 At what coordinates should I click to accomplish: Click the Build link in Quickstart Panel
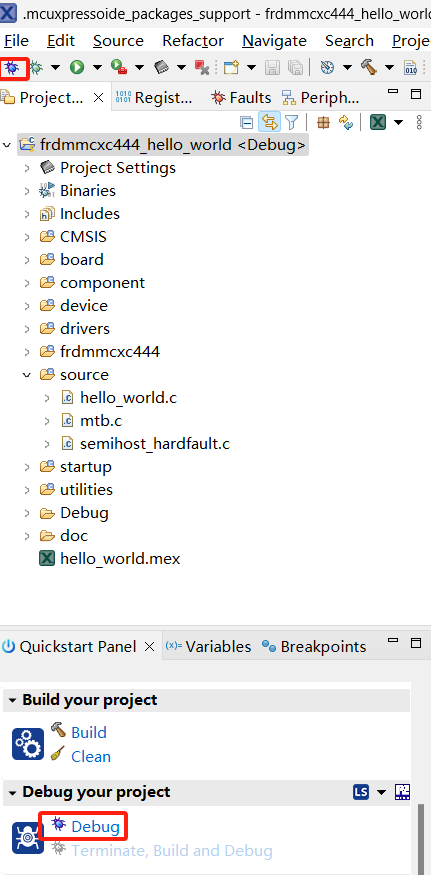89,732
